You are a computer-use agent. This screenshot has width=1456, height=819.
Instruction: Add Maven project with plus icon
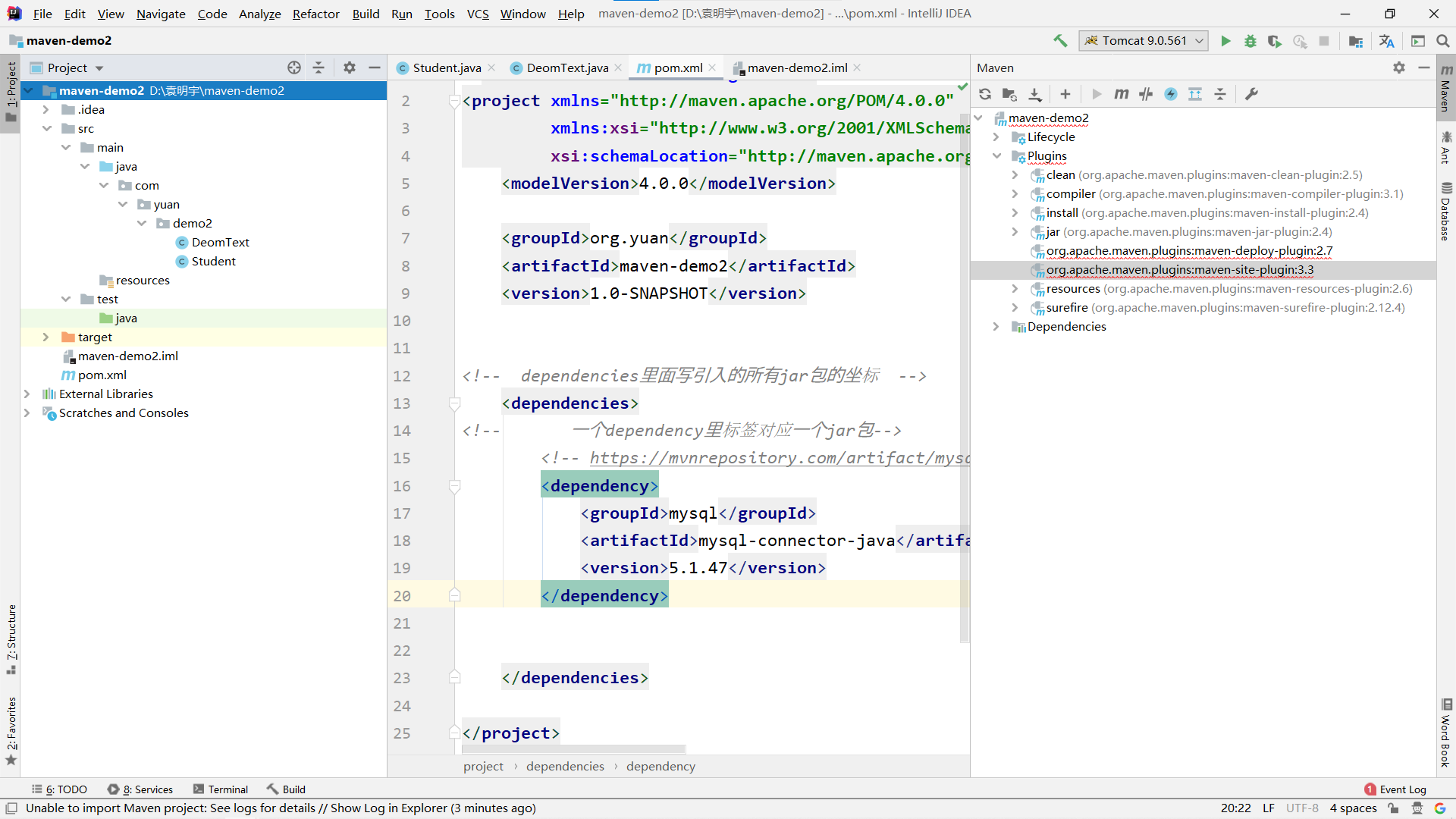coord(1065,94)
